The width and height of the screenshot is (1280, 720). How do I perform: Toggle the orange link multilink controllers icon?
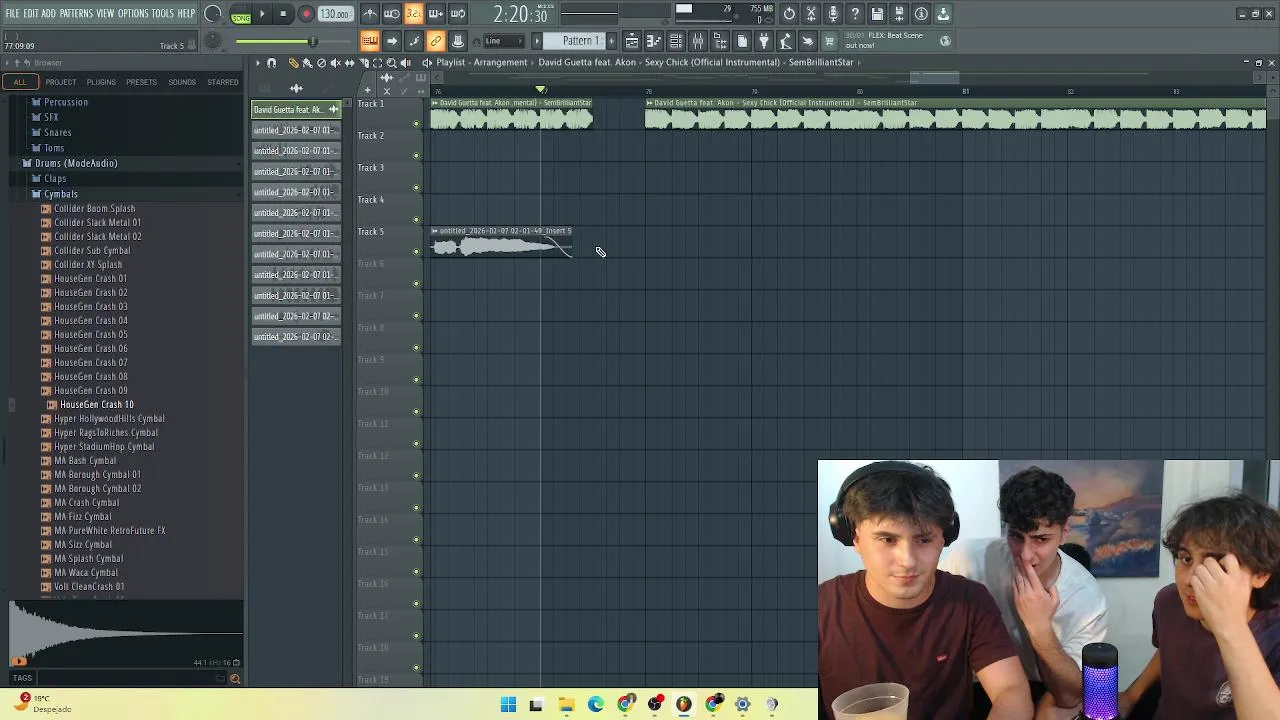[x=436, y=41]
